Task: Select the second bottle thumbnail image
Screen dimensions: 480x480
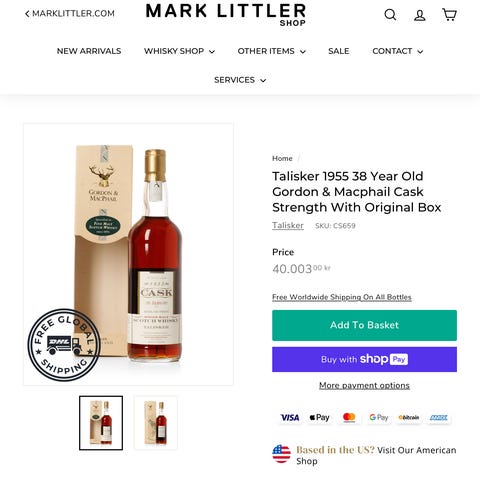Action: click(156, 423)
